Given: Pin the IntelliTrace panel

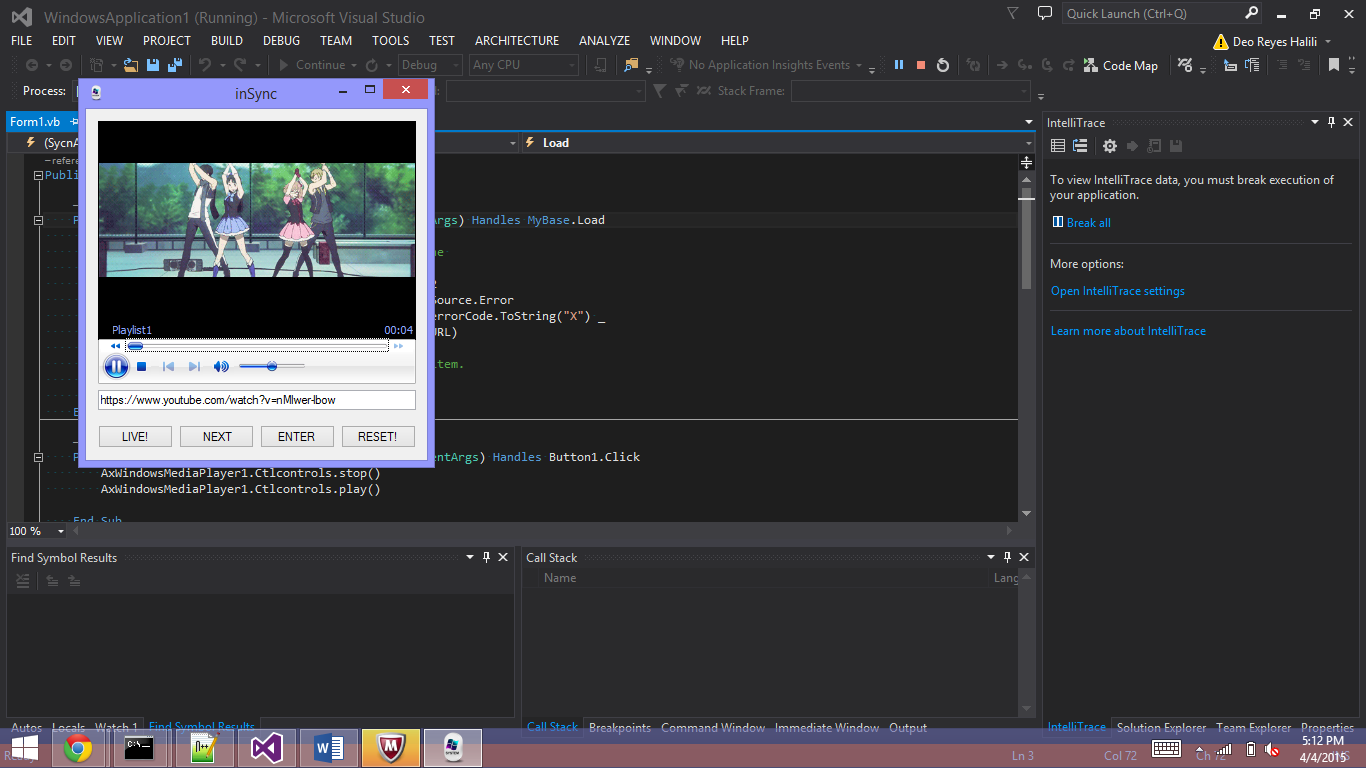Looking at the screenshot, I should click(x=1332, y=122).
